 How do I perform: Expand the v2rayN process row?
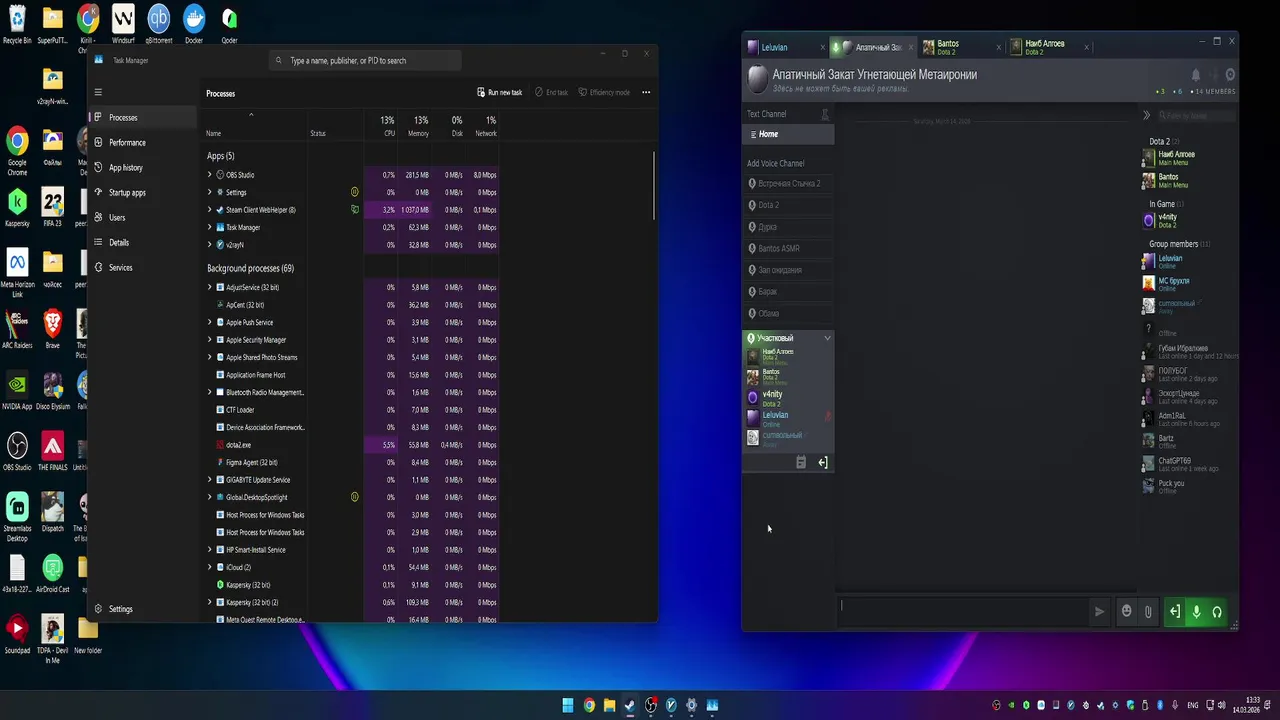(209, 244)
